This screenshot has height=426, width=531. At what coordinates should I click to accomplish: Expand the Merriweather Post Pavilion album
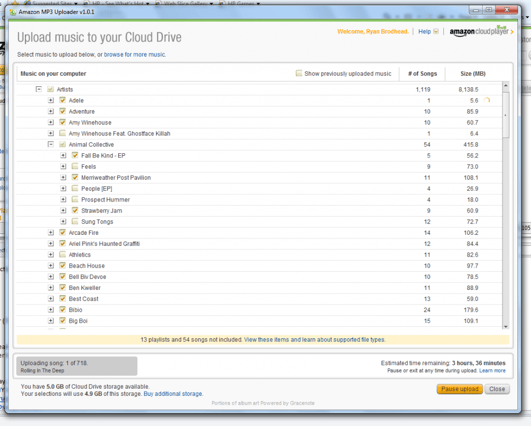coord(63,177)
